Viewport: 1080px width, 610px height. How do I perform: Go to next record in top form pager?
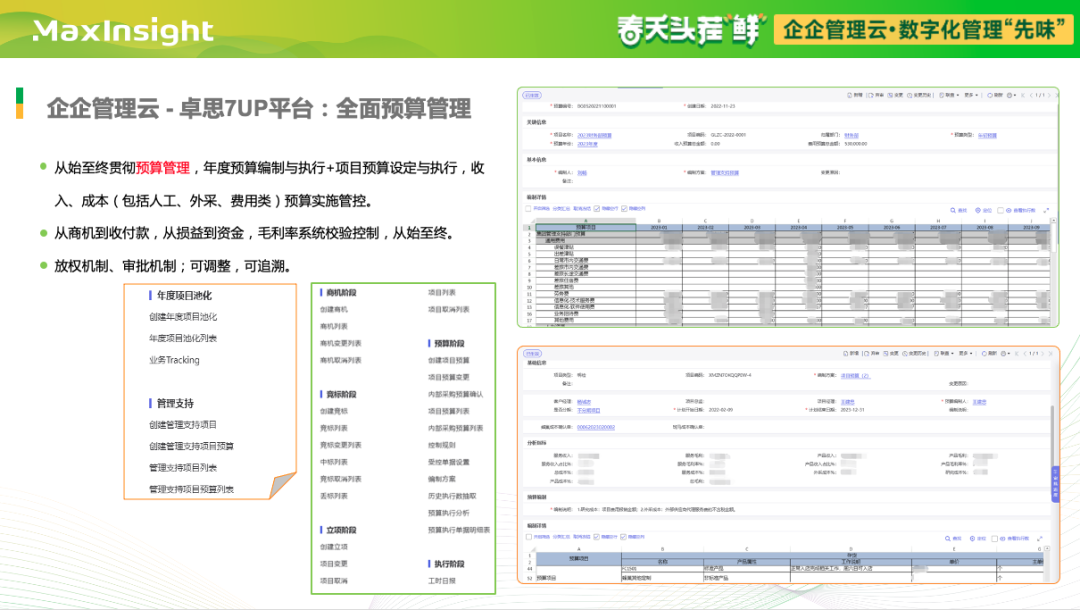[x=1050, y=96]
